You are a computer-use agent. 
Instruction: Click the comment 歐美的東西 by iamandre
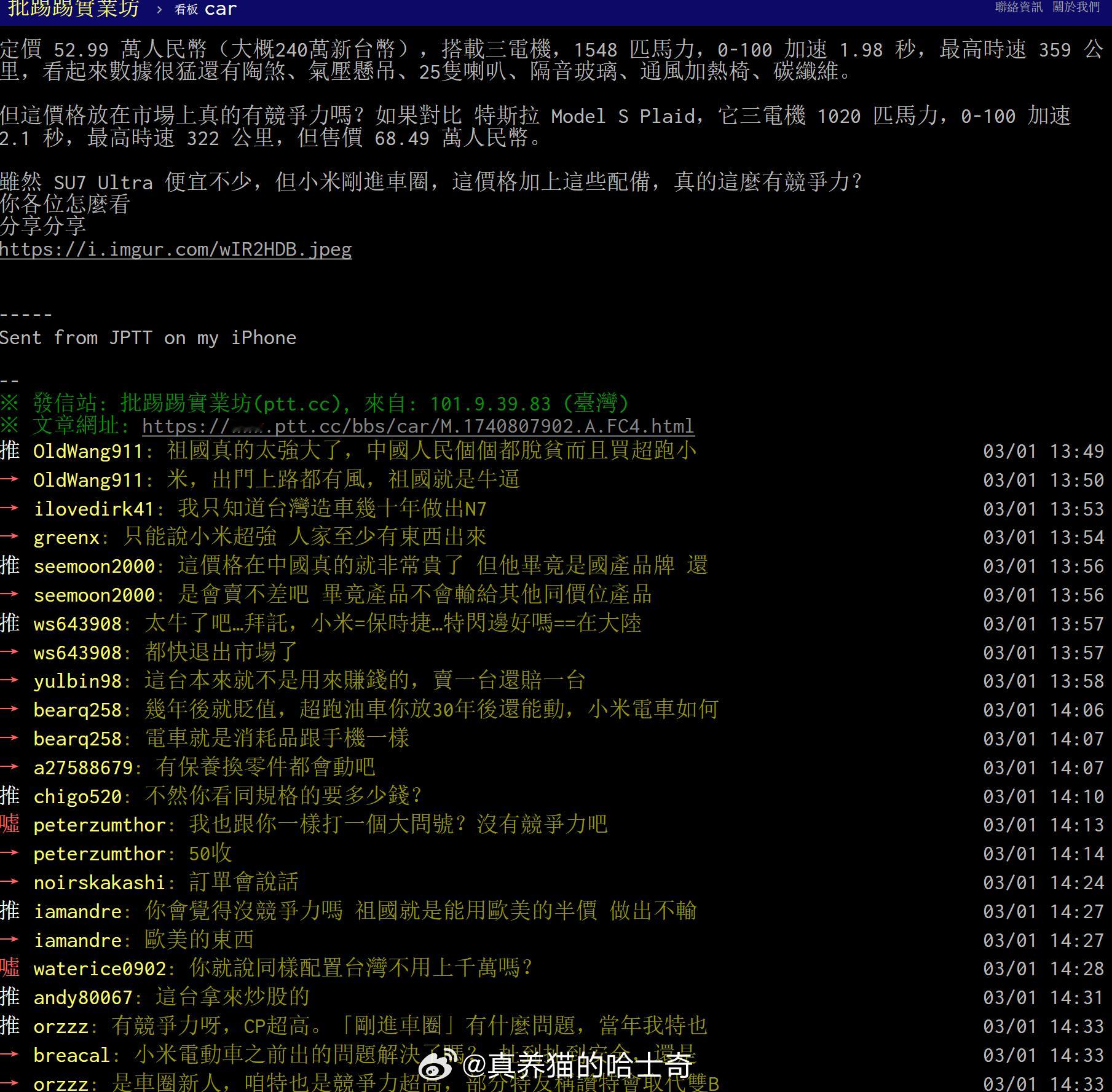[x=199, y=940]
